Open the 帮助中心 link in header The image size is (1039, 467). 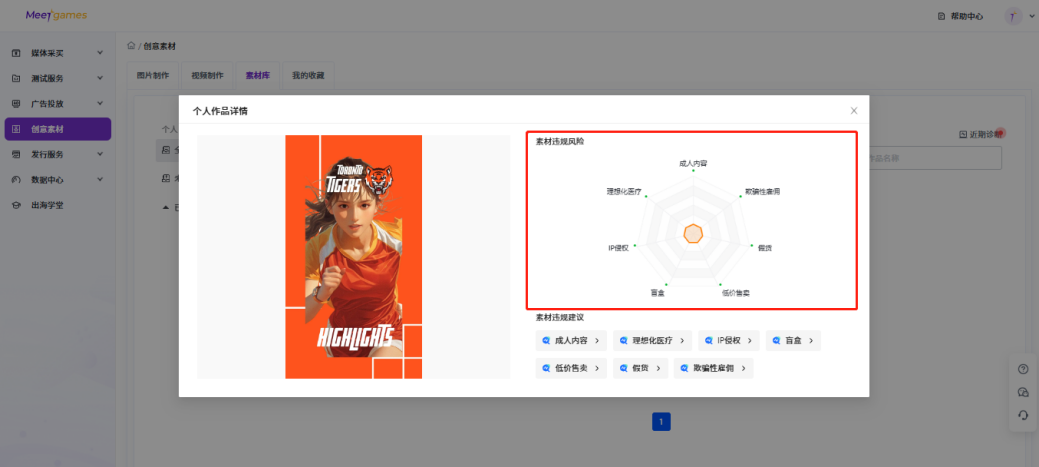coord(959,16)
